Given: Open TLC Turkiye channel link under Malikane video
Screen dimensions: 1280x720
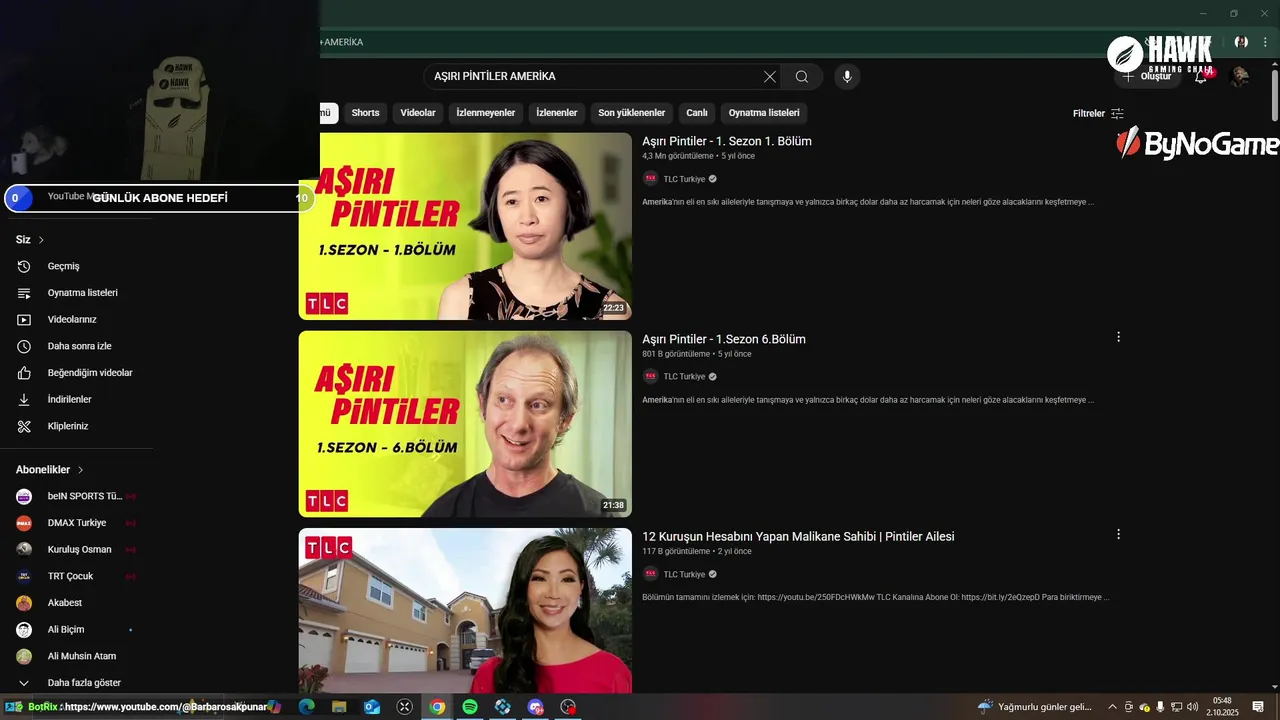Looking at the screenshot, I should (684, 574).
